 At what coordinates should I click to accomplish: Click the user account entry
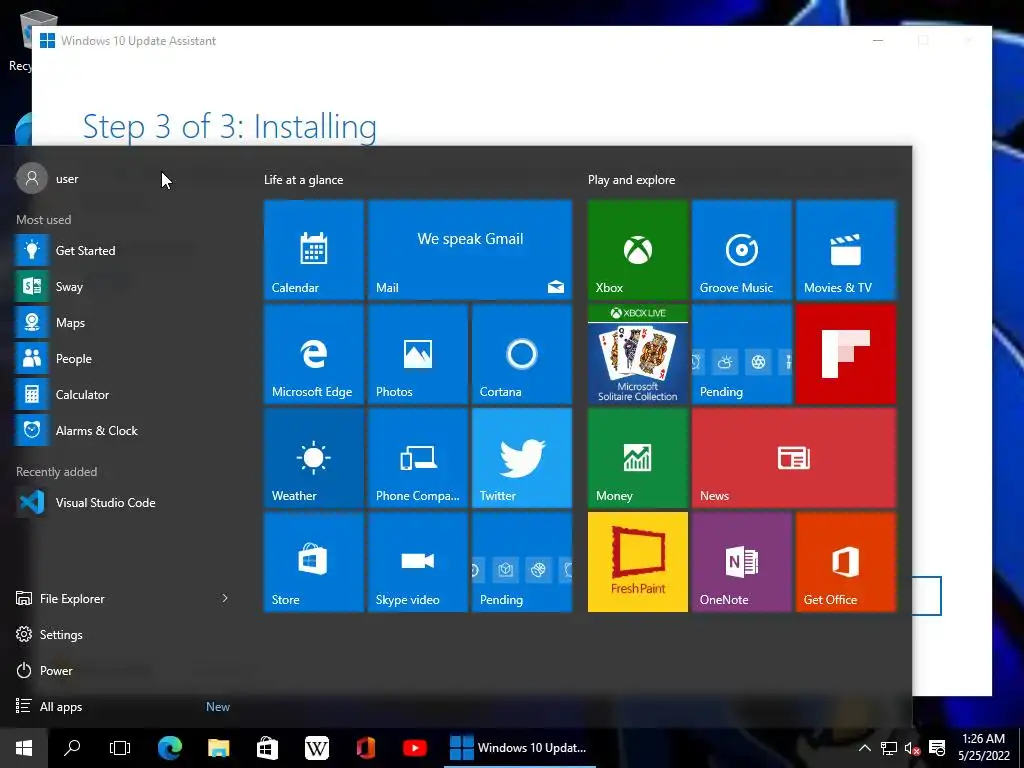pyautogui.click(x=48, y=178)
